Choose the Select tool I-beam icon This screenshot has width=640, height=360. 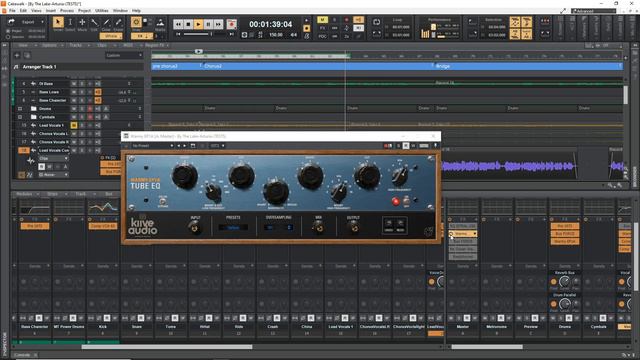pos(70,22)
